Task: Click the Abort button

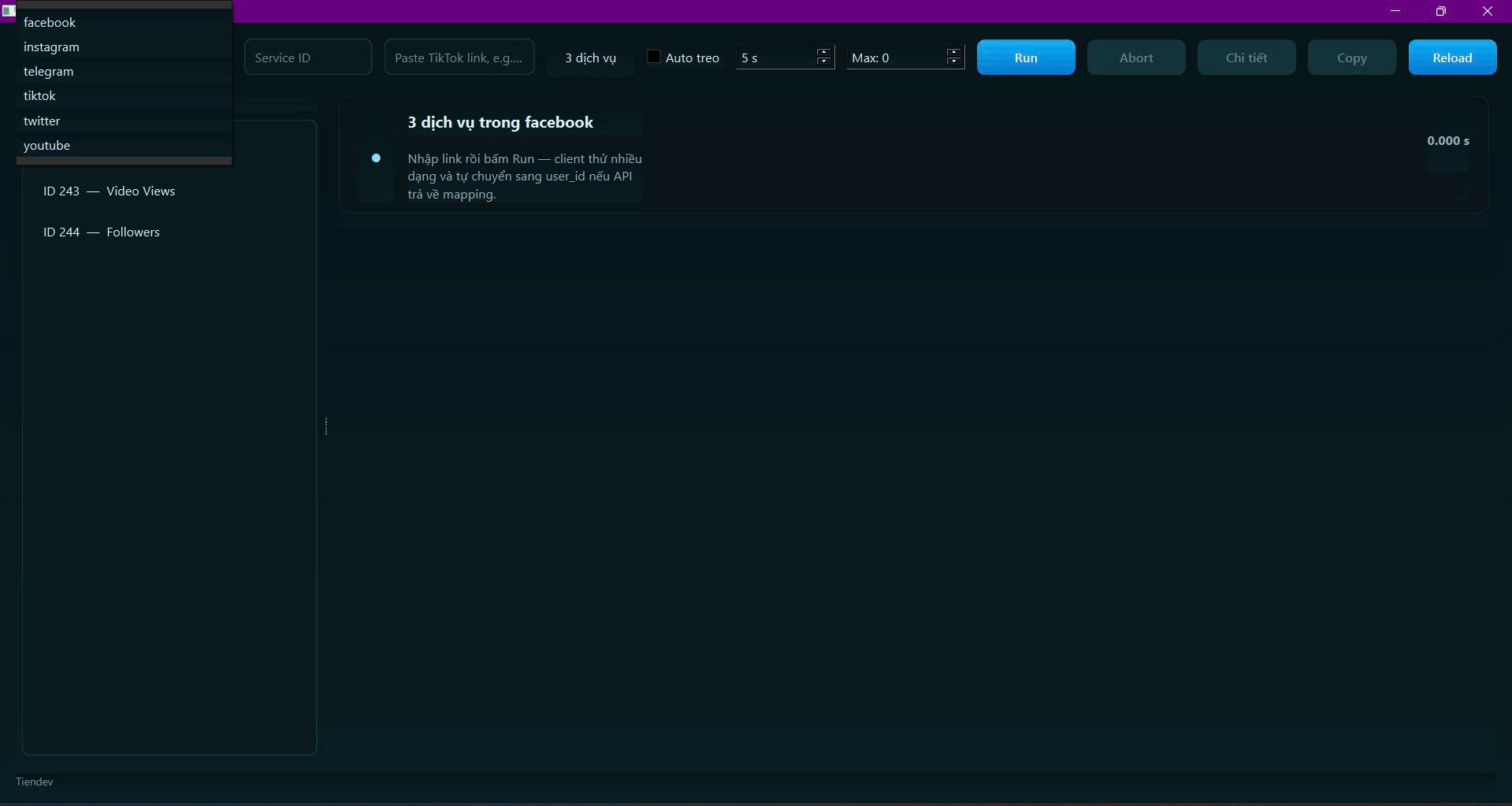Action: coord(1135,58)
